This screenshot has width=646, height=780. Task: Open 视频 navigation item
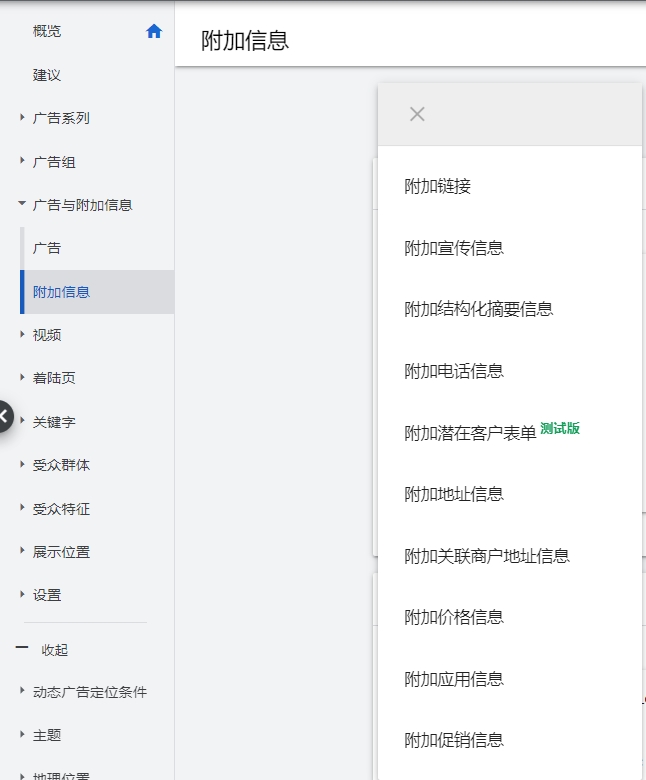(x=47, y=335)
